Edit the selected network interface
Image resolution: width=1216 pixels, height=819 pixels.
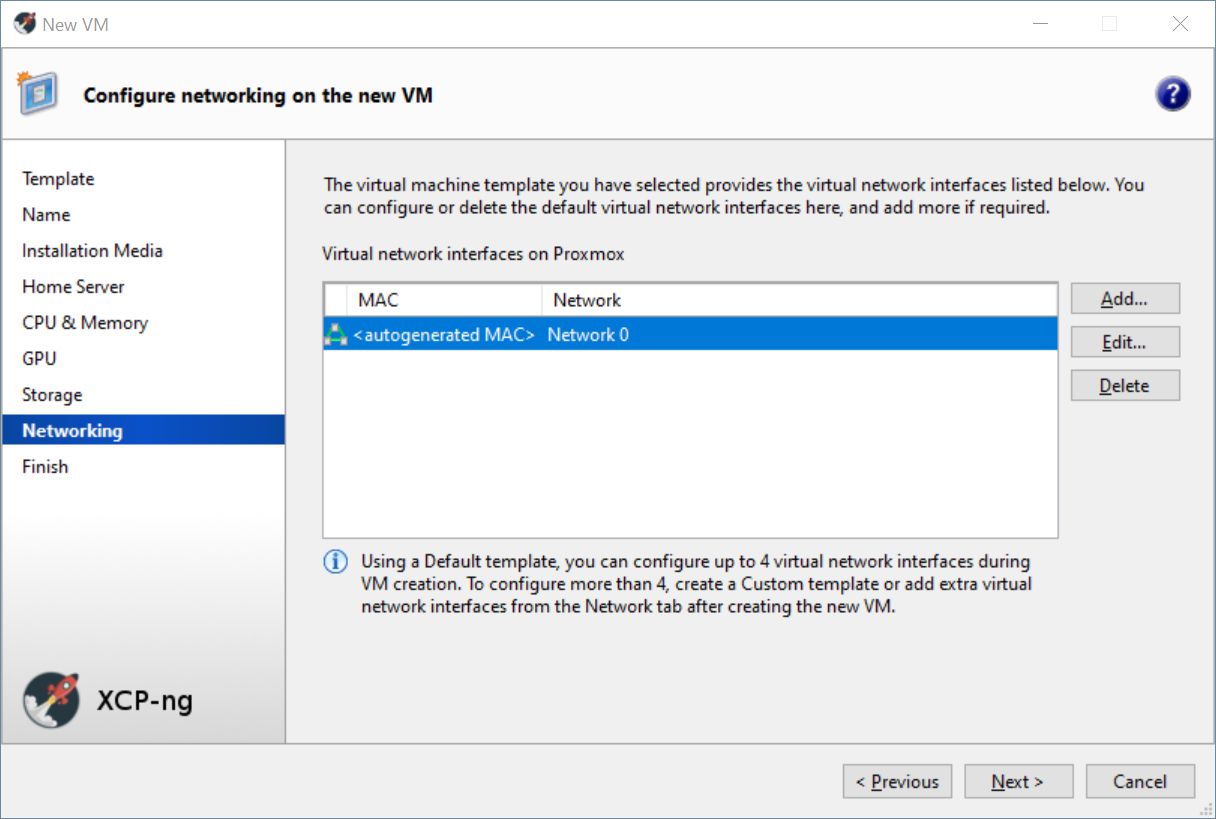1125,342
